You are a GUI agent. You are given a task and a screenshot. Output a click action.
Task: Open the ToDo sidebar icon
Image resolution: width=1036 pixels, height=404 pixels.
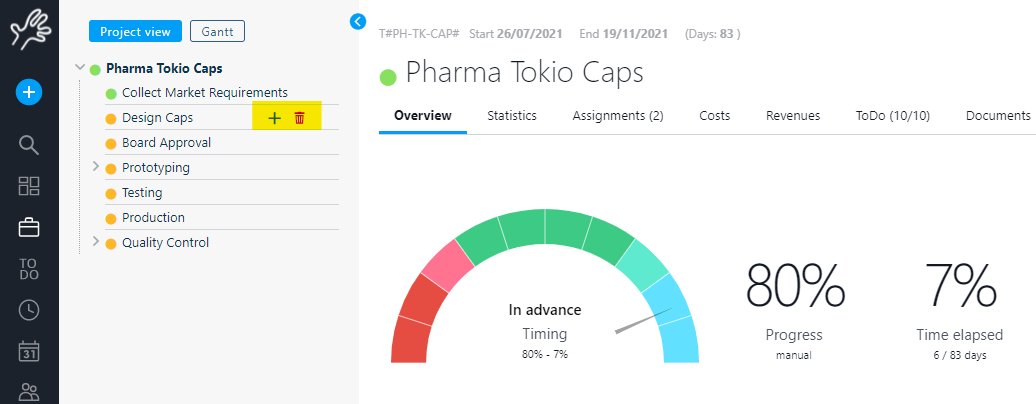pos(29,268)
